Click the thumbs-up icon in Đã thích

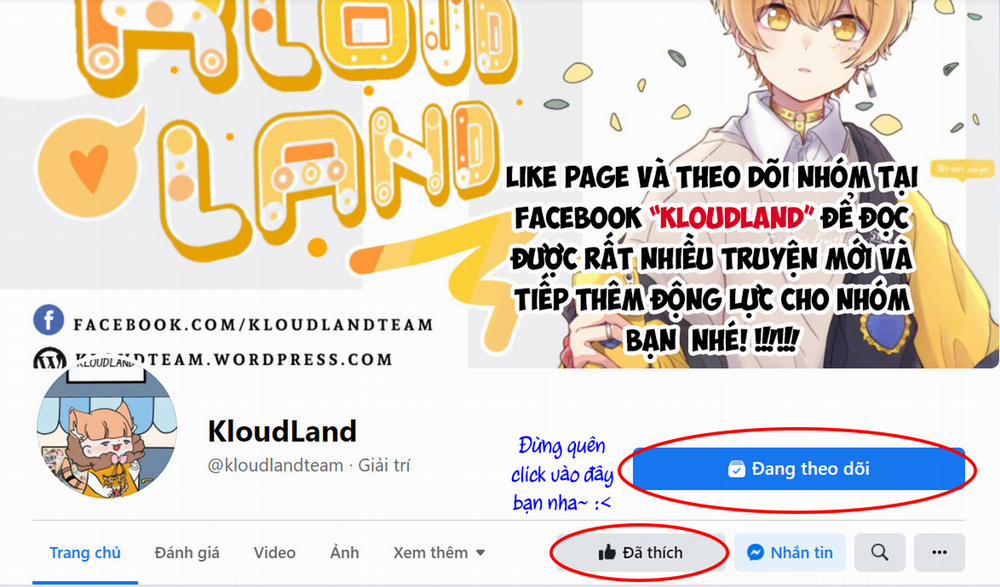[607, 553]
